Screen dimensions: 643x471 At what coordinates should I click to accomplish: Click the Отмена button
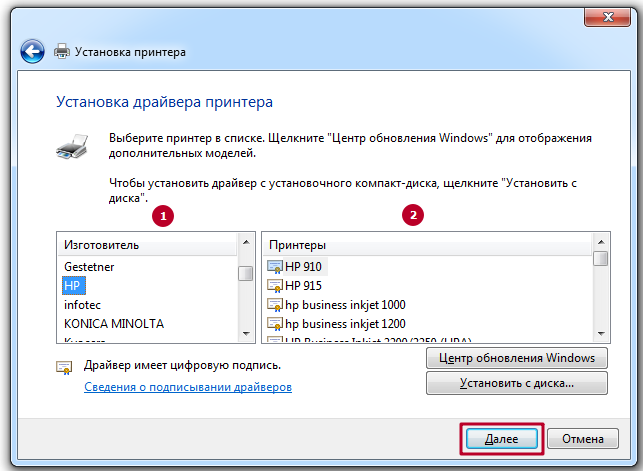click(x=583, y=439)
